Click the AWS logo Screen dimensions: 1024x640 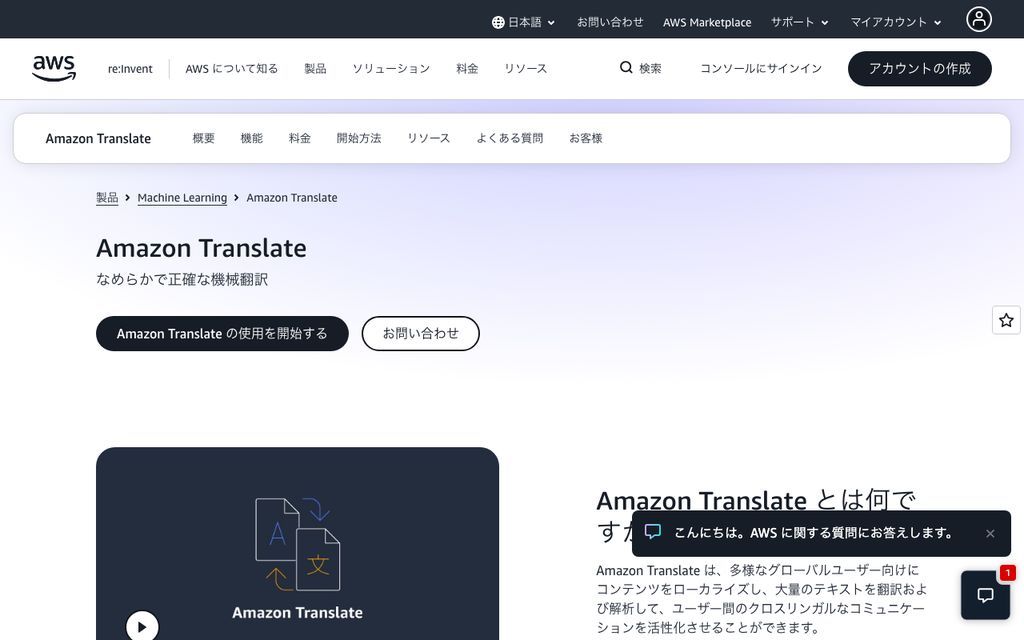coord(54,68)
